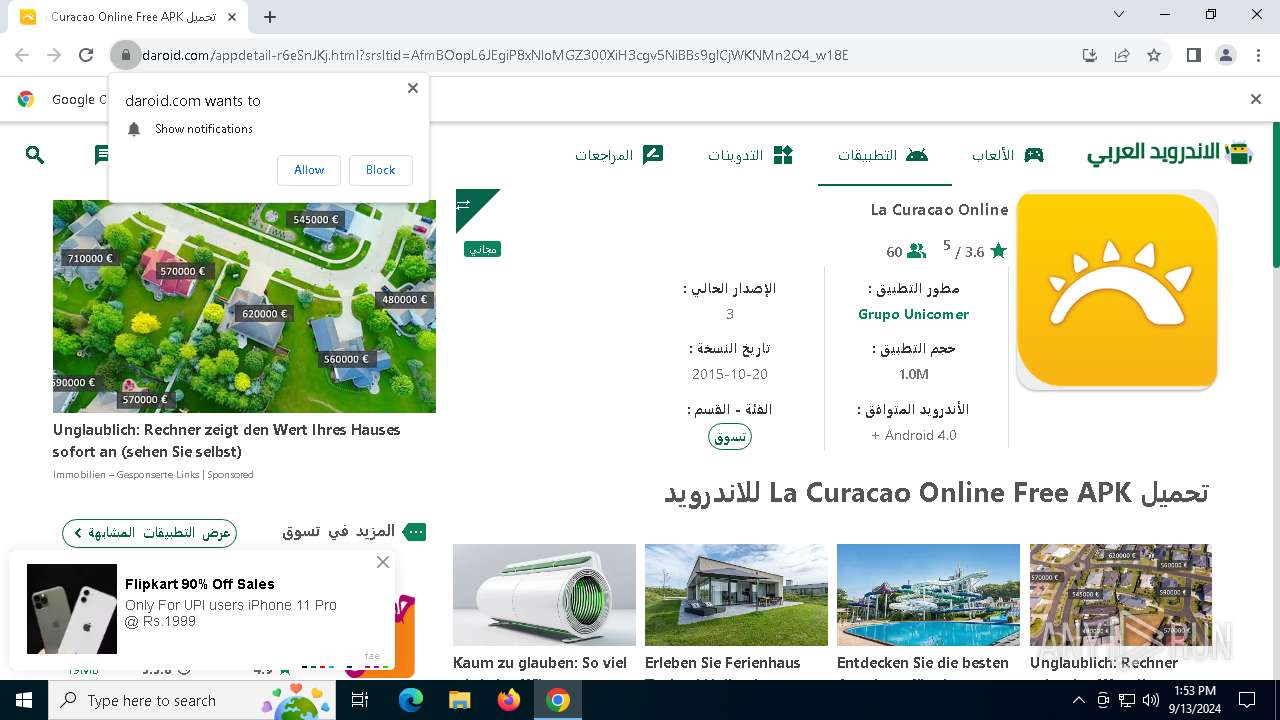
Task: Open the المراجعات reviews menu
Action: click(x=619, y=155)
